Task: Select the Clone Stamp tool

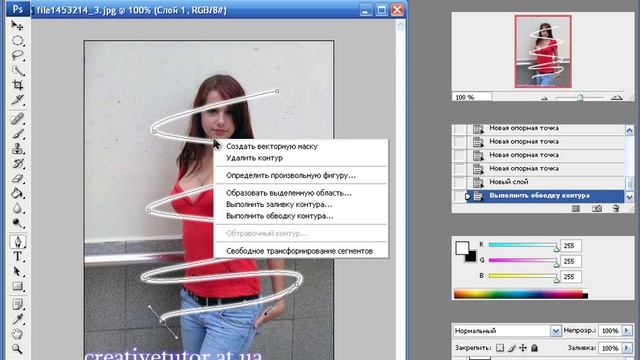Action: 17,149
